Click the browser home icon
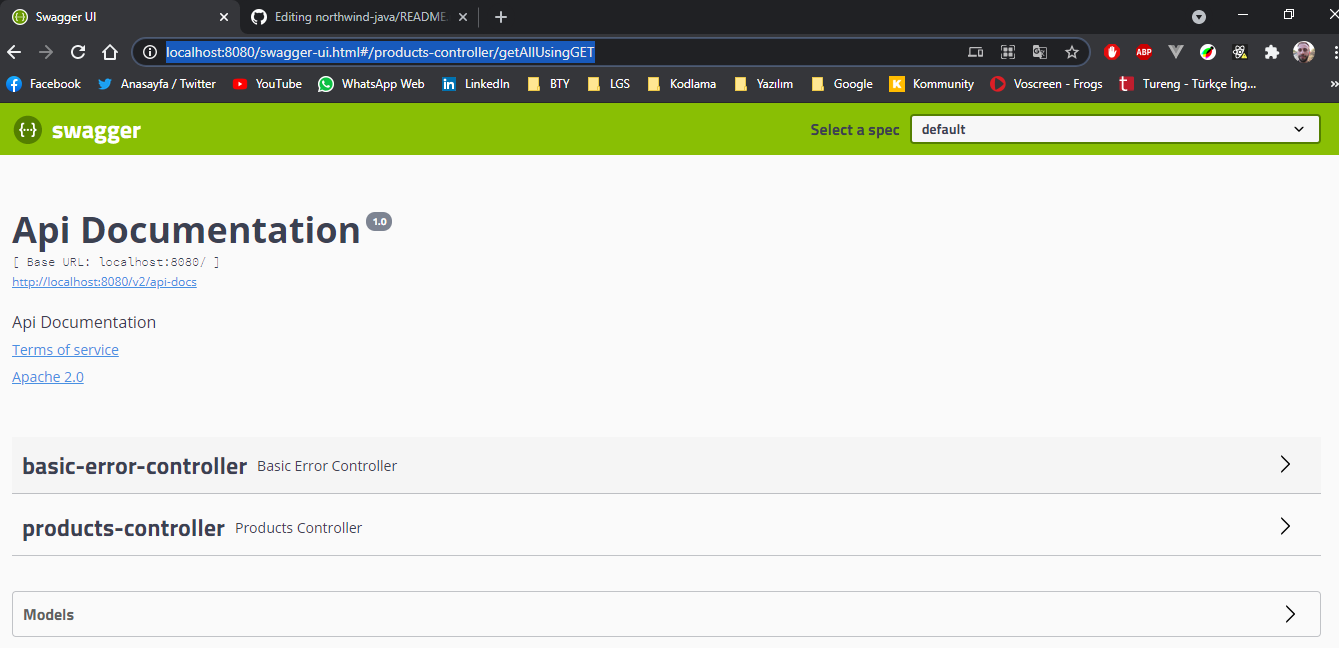Screen dimensions: 1339x648 point(110,51)
